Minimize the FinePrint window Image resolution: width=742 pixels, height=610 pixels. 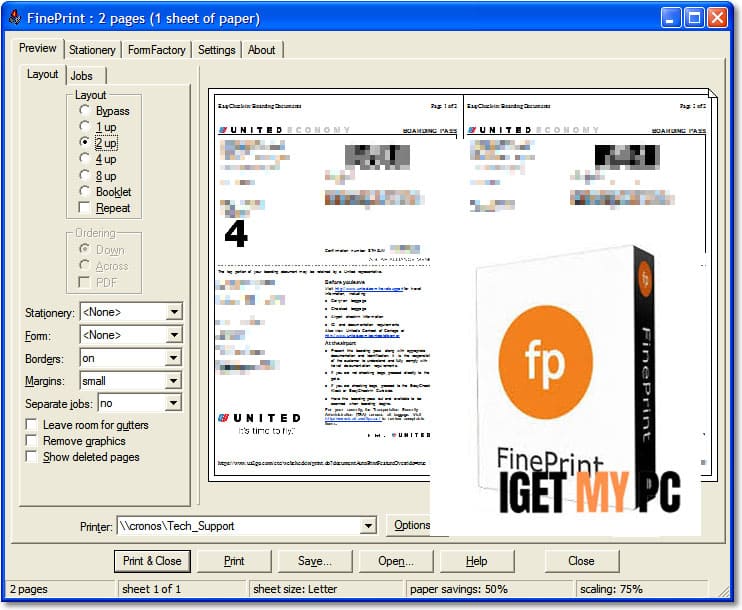pos(670,18)
